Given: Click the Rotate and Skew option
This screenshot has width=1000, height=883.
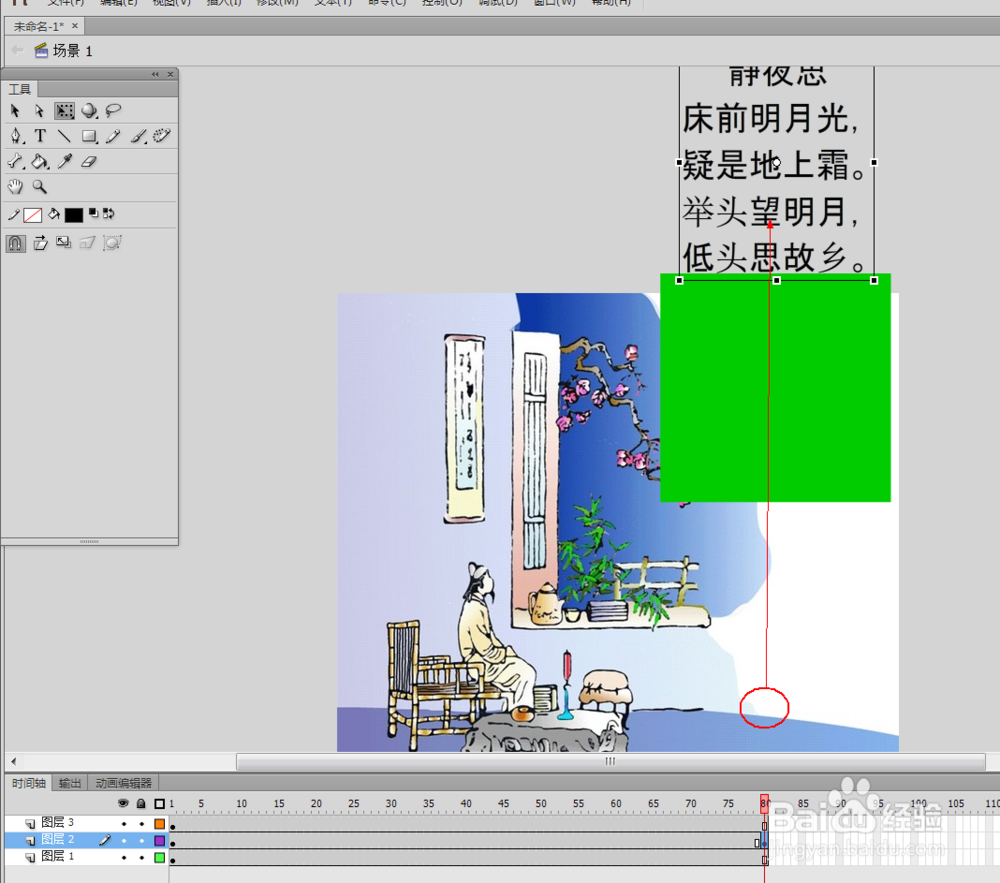Looking at the screenshot, I should coord(41,243).
